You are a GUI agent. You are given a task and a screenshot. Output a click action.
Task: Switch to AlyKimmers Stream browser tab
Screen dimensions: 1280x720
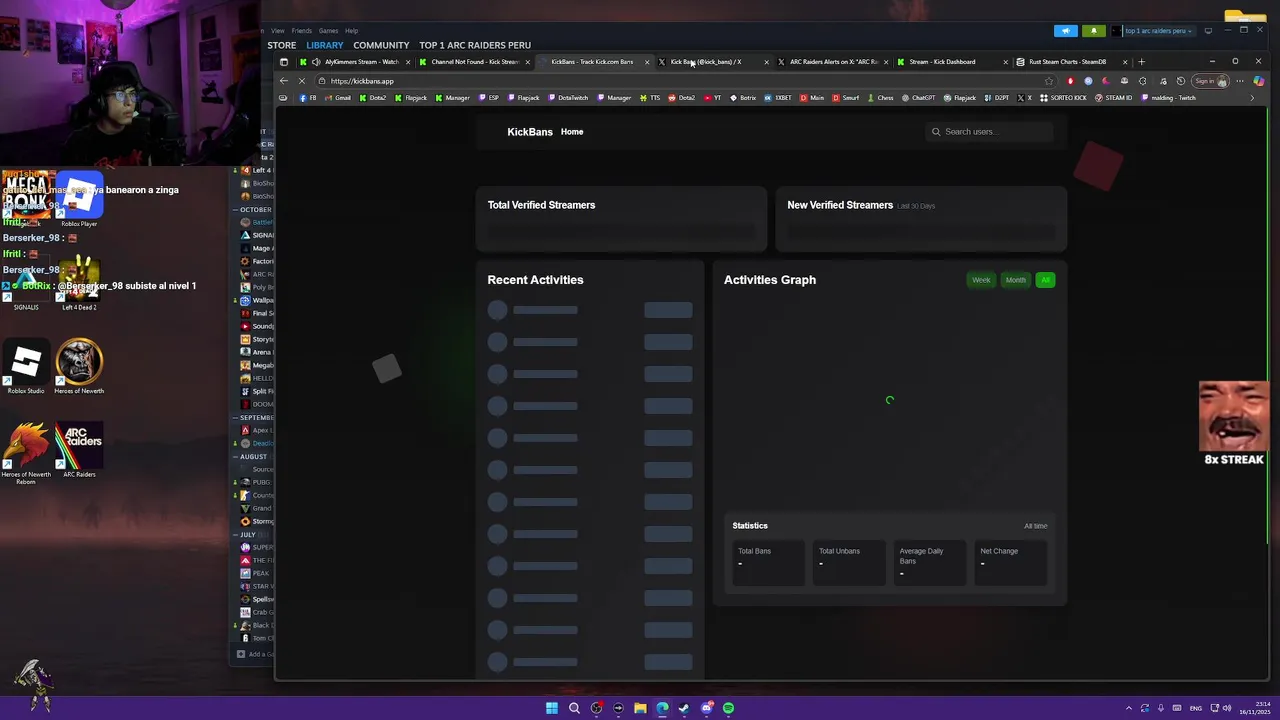pos(355,62)
